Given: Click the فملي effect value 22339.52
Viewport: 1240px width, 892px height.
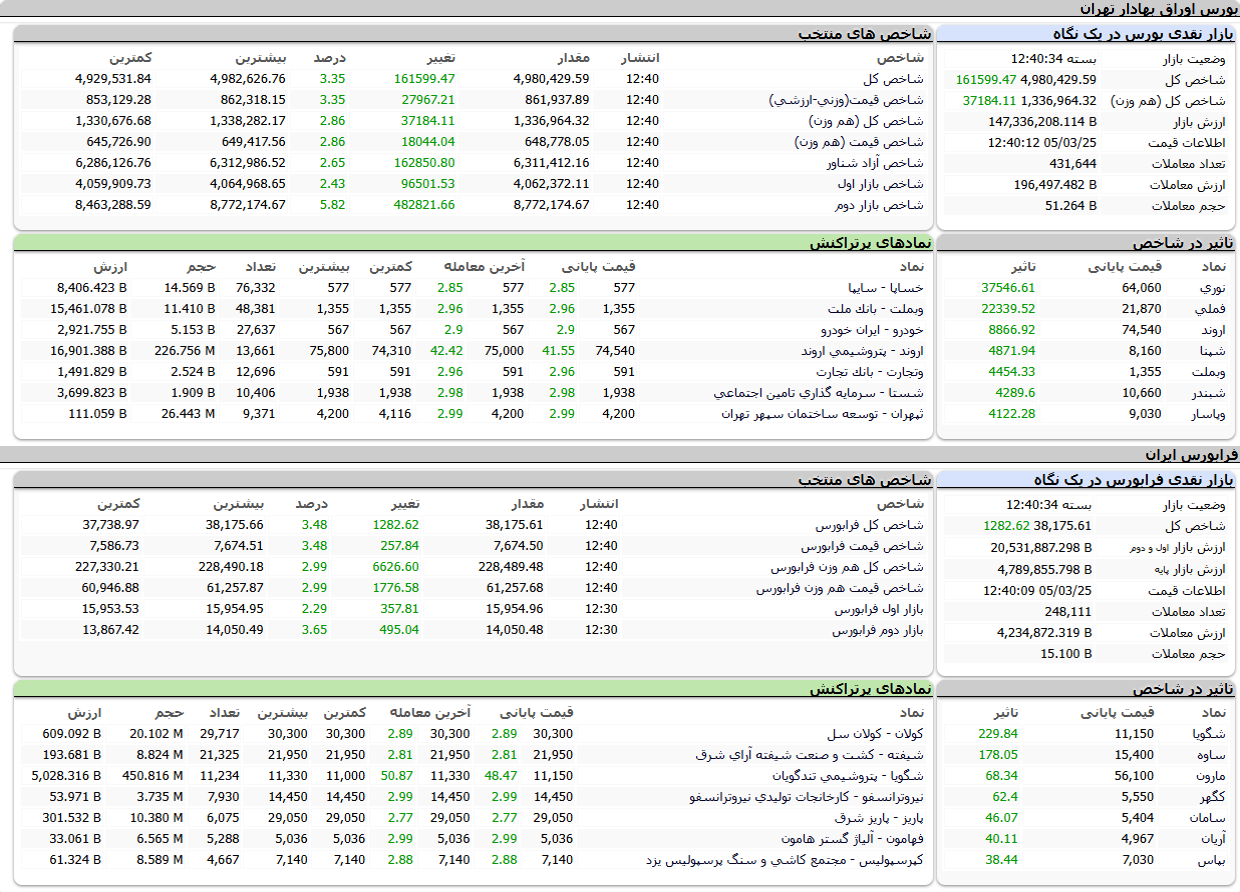Looking at the screenshot, I should pos(1008,309).
